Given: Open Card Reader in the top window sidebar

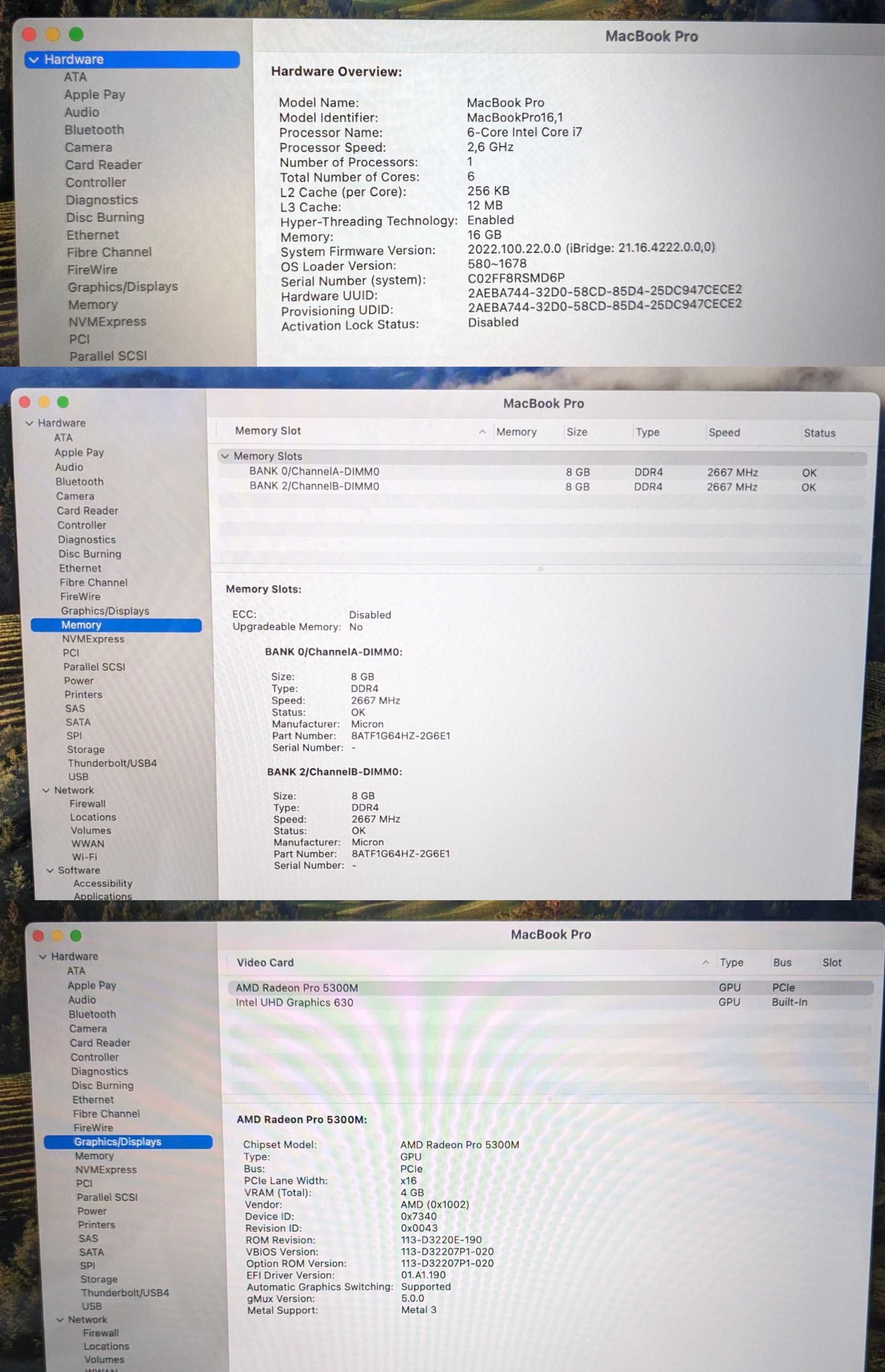Looking at the screenshot, I should click(104, 165).
